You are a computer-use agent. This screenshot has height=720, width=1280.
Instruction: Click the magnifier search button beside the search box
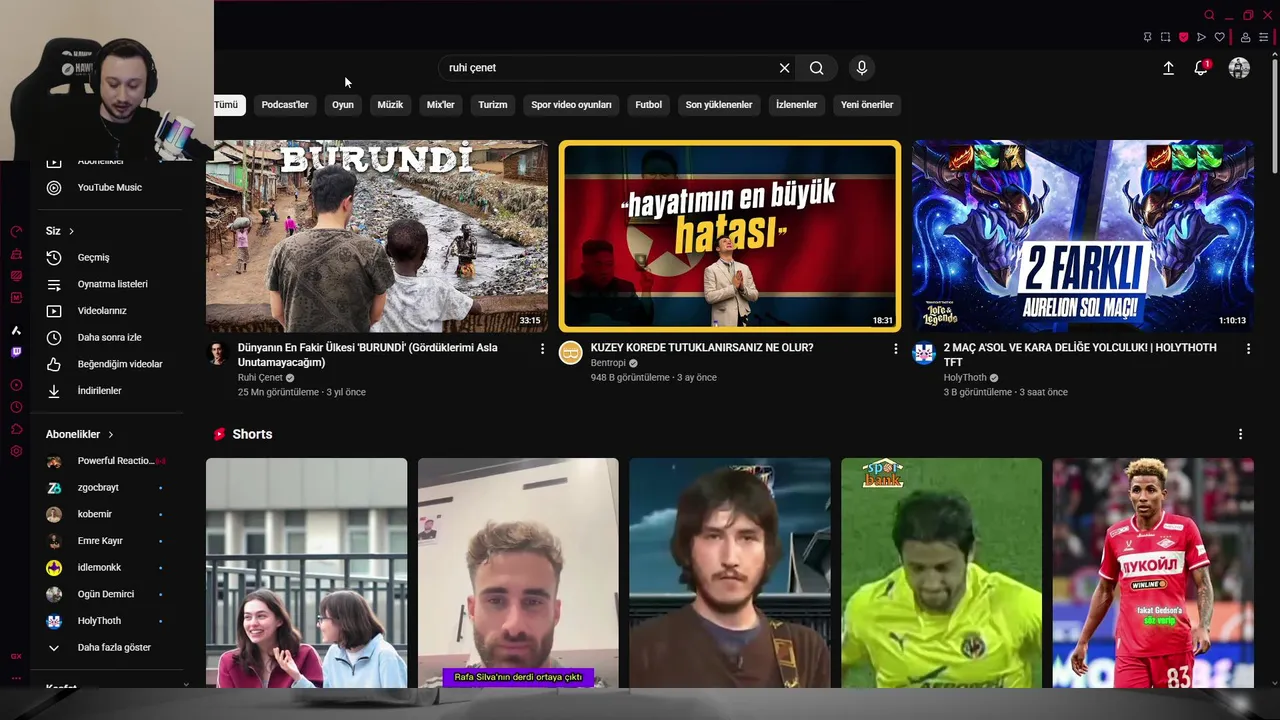click(x=817, y=68)
